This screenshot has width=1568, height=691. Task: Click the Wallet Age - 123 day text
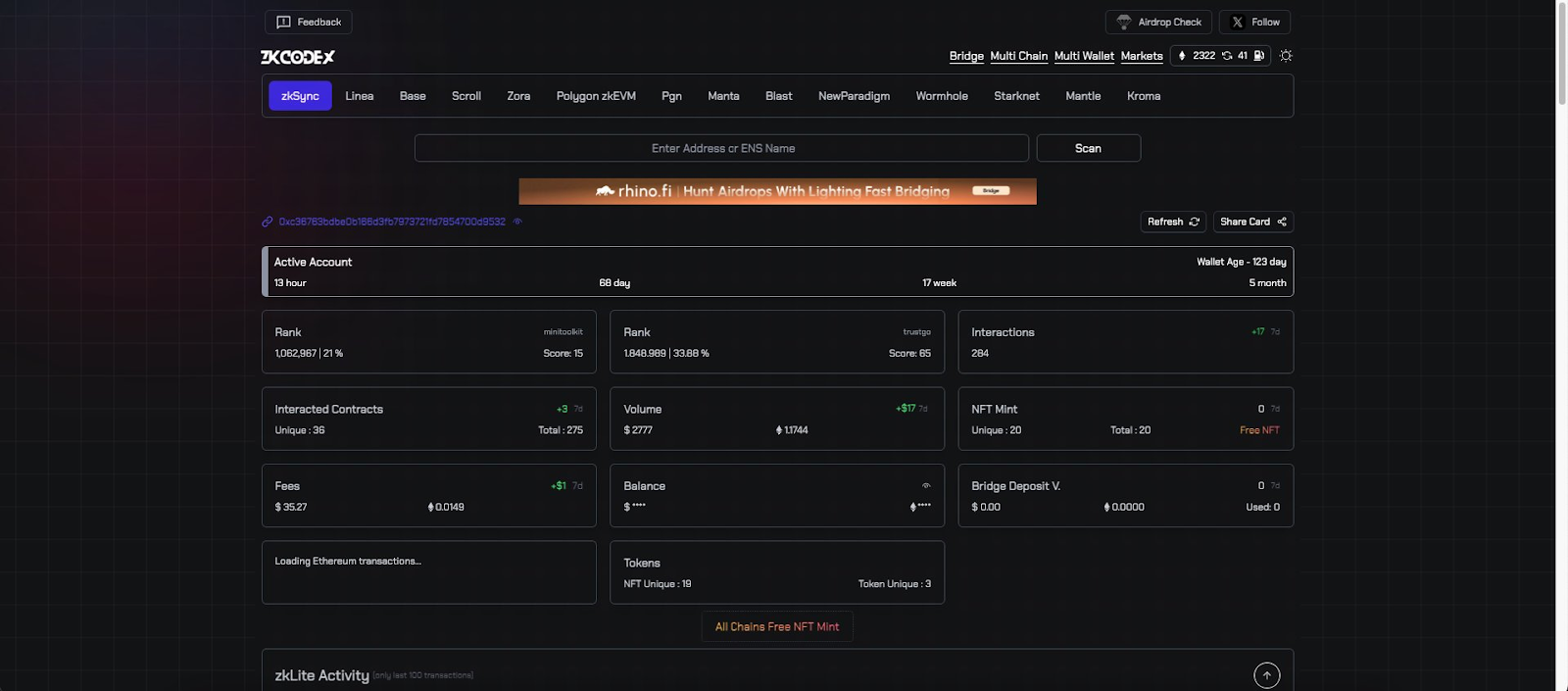[x=1241, y=262]
